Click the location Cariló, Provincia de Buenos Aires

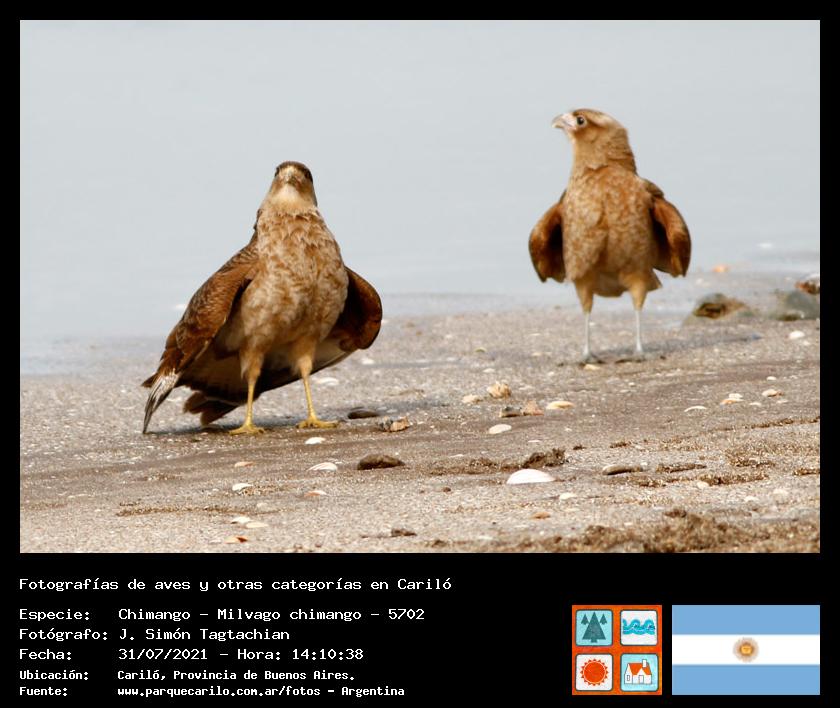(236, 675)
